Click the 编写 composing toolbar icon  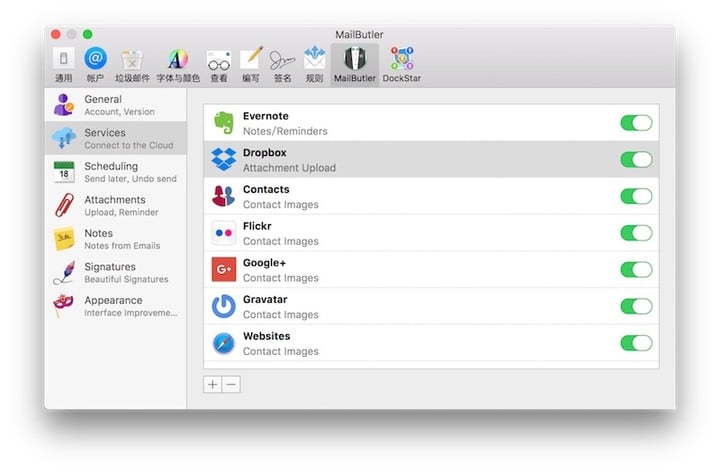pos(250,63)
